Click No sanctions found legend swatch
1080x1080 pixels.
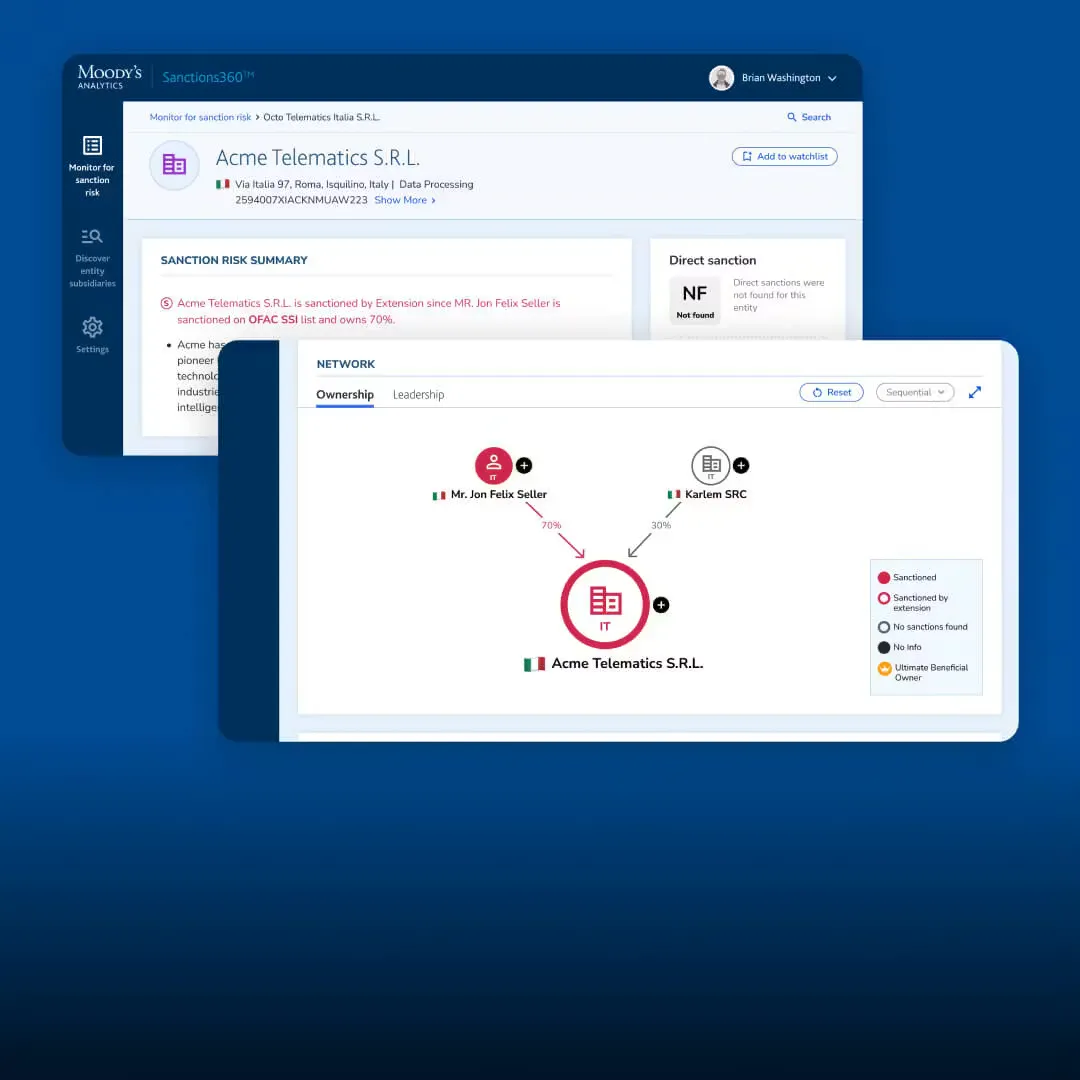point(884,627)
